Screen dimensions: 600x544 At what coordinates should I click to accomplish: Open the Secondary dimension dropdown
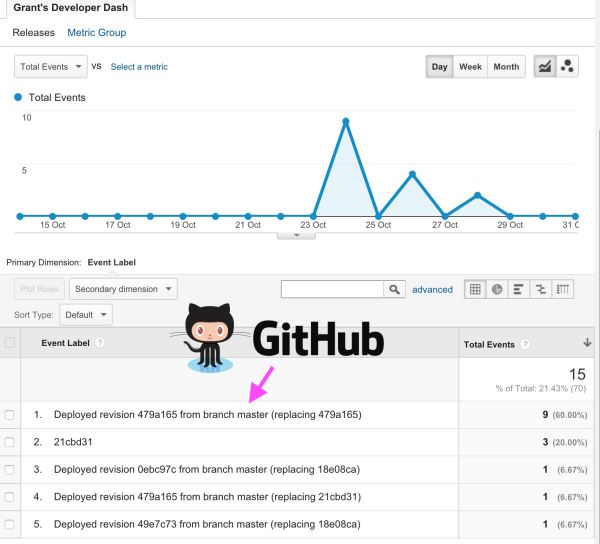123,289
